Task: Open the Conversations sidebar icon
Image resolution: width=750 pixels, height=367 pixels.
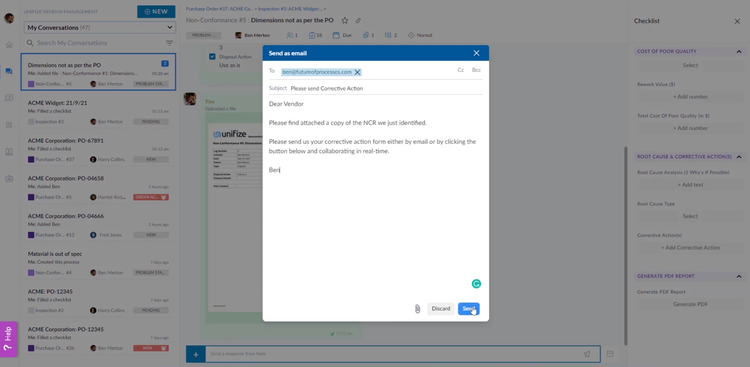Action: 9,71
